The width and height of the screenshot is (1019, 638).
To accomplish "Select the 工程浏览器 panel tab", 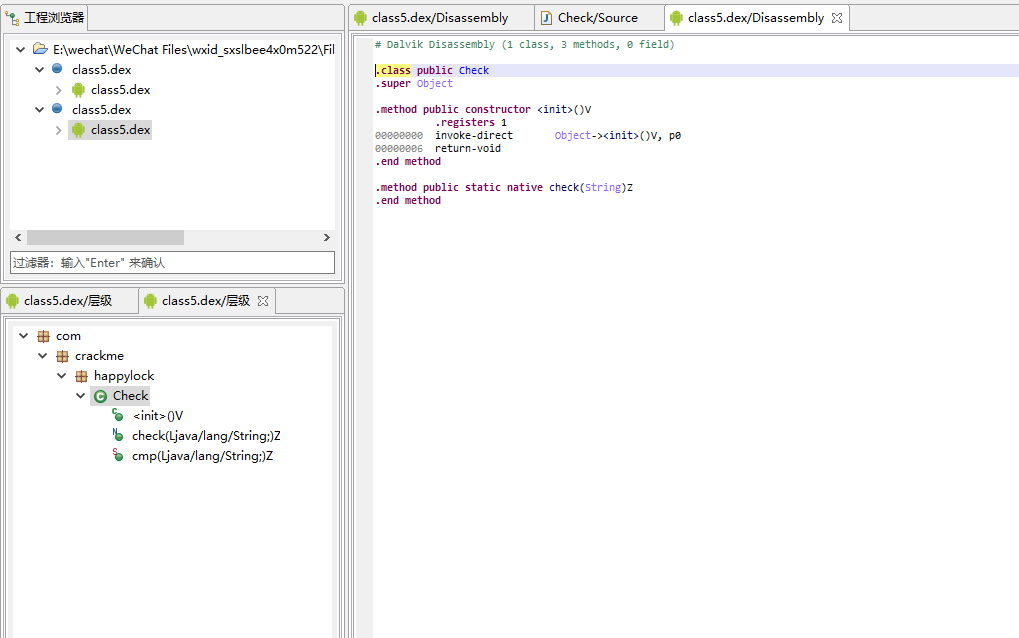I will click(45, 18).
